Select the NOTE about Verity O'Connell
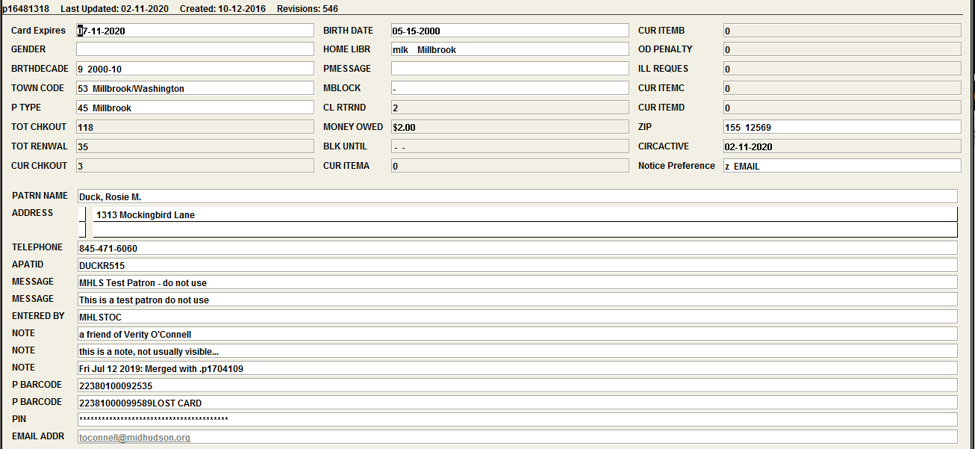The width and height of the screenshot is (975, 449). (x=517, y=334)
